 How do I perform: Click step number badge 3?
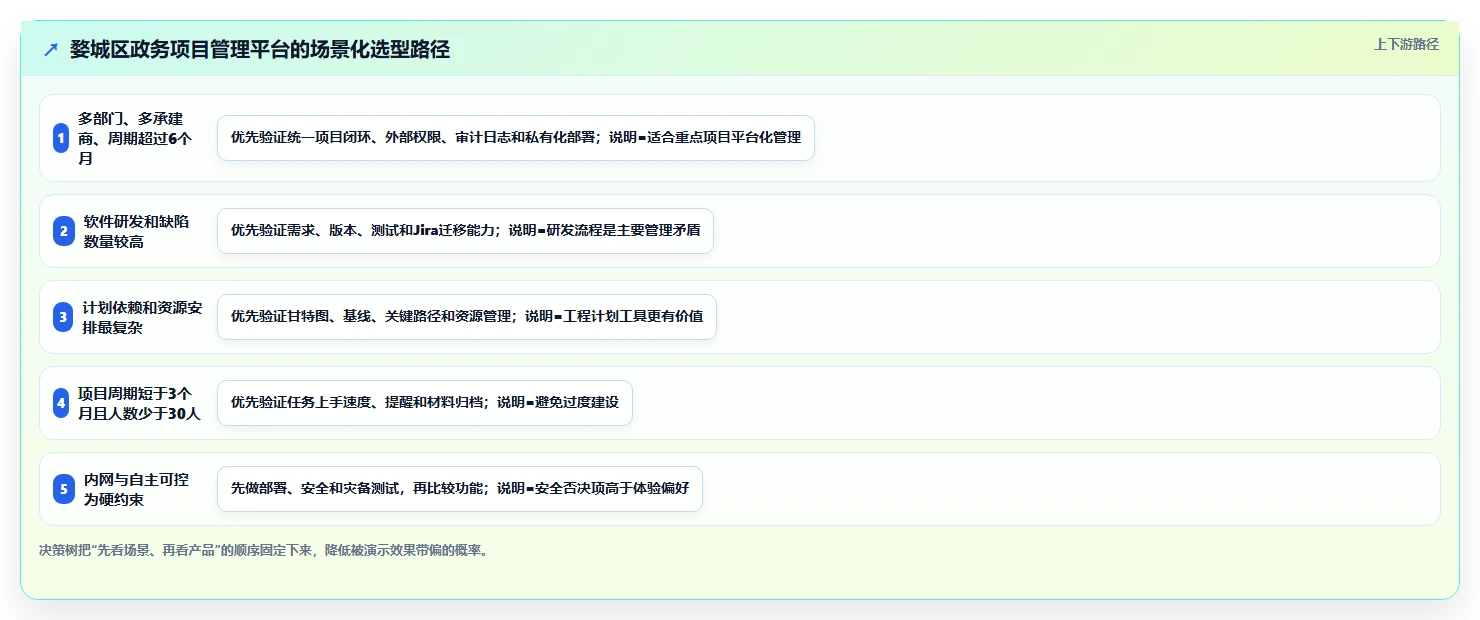tap(63, 317)
